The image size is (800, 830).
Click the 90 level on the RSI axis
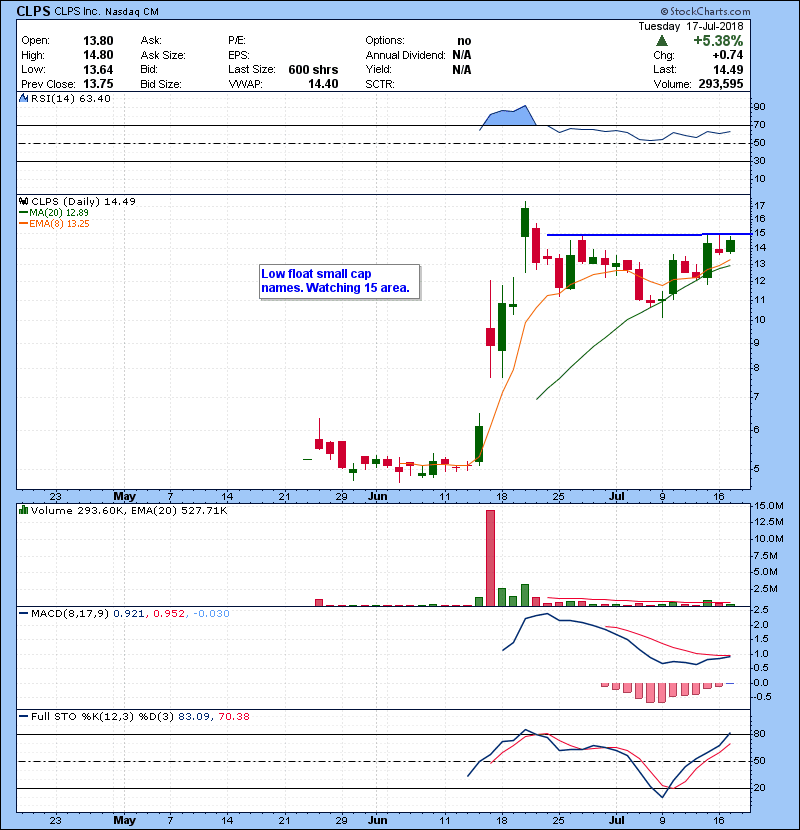759,107
